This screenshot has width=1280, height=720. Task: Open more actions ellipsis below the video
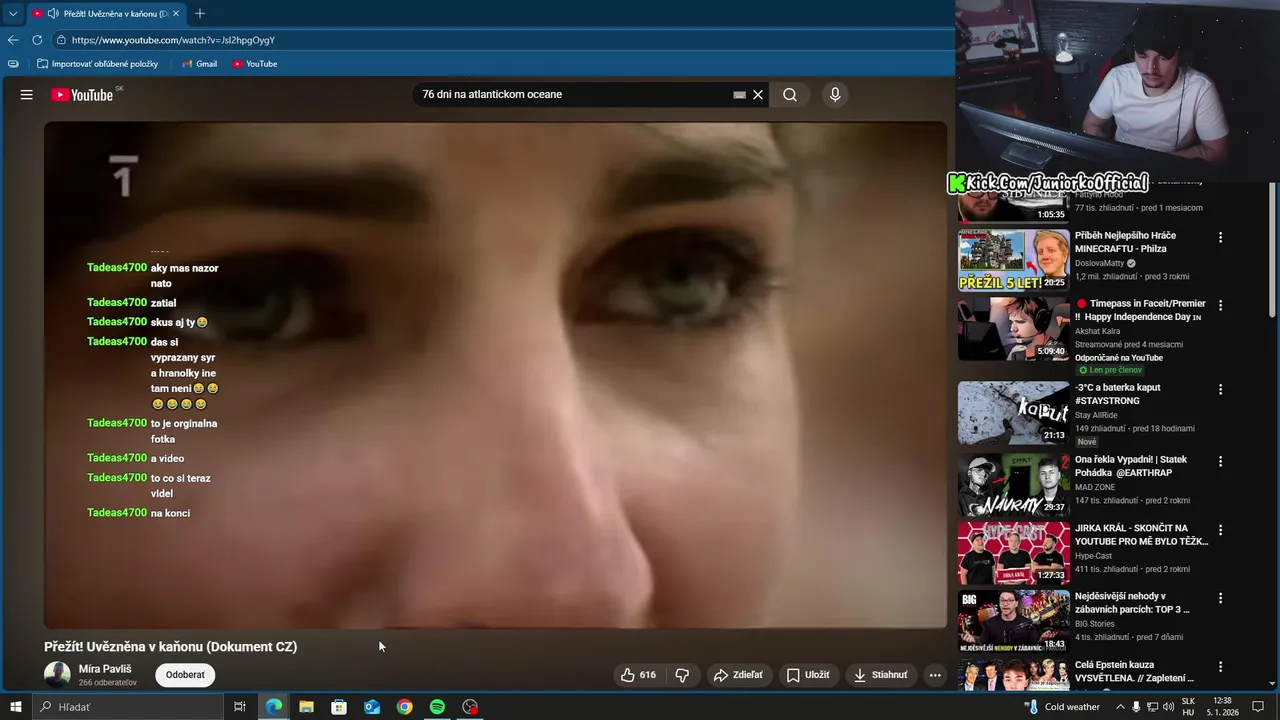[x=935, y=675]
